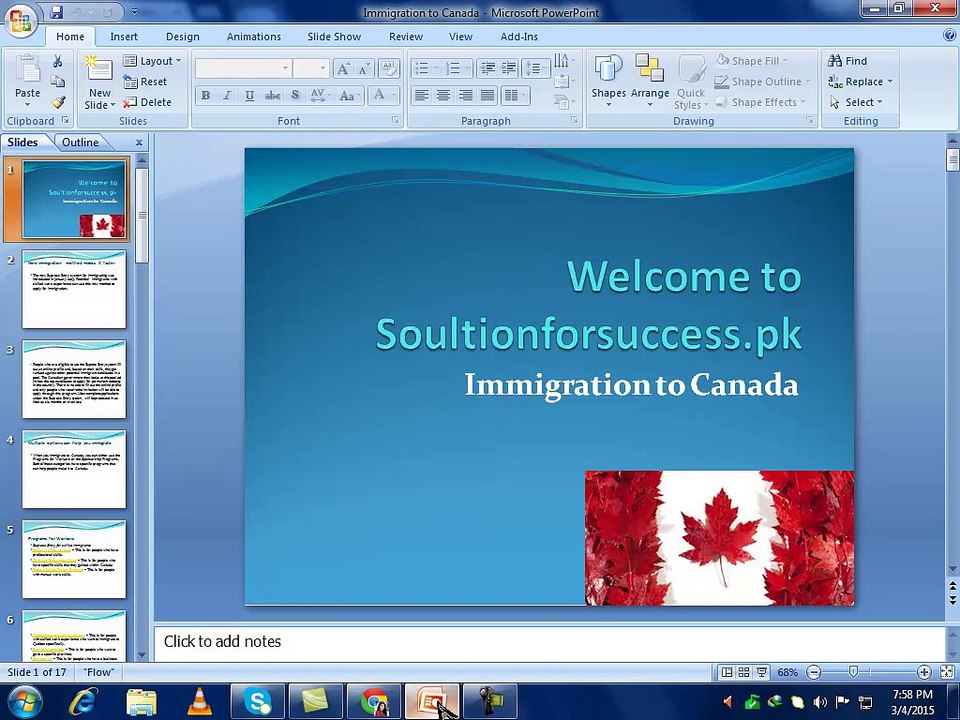This screenshot has width=960, height=720.
Task: Toggle Text Shadow formatting
Action: pos(295,96)
